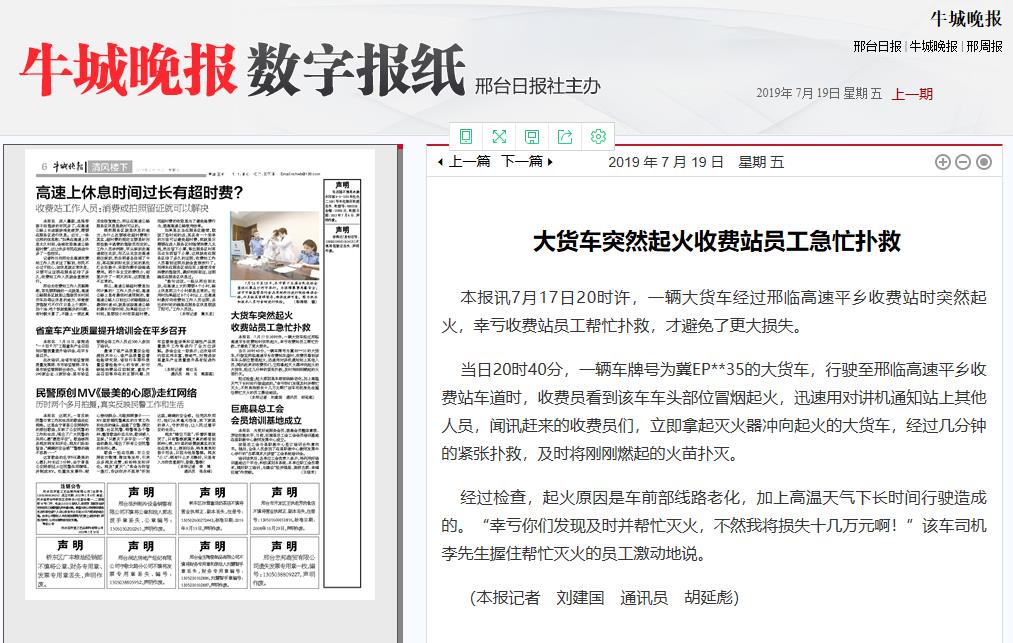
Task: Open previous issue link 上一期
Action: coord(912,94)
